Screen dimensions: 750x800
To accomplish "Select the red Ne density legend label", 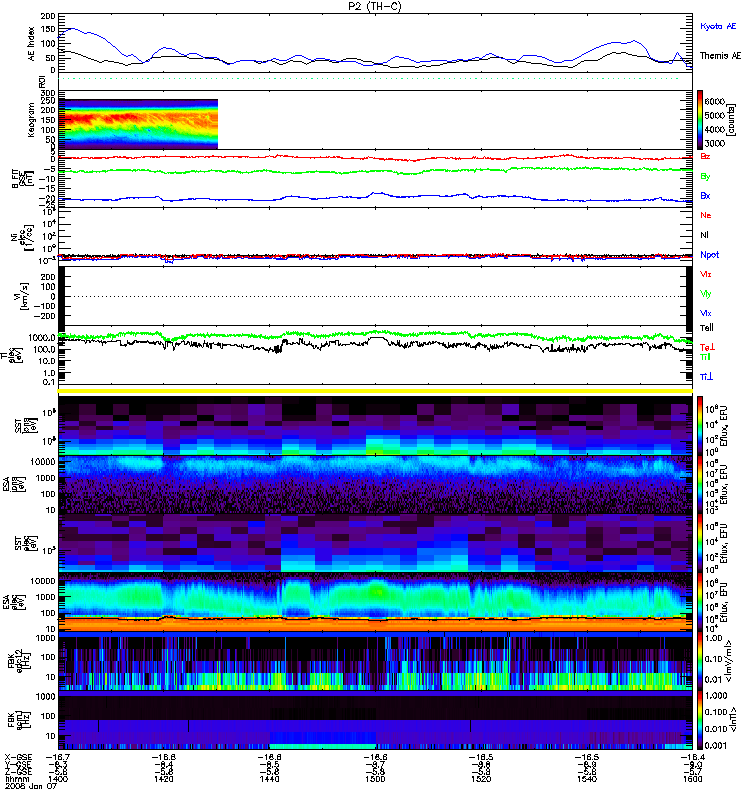I will [706, 215].
